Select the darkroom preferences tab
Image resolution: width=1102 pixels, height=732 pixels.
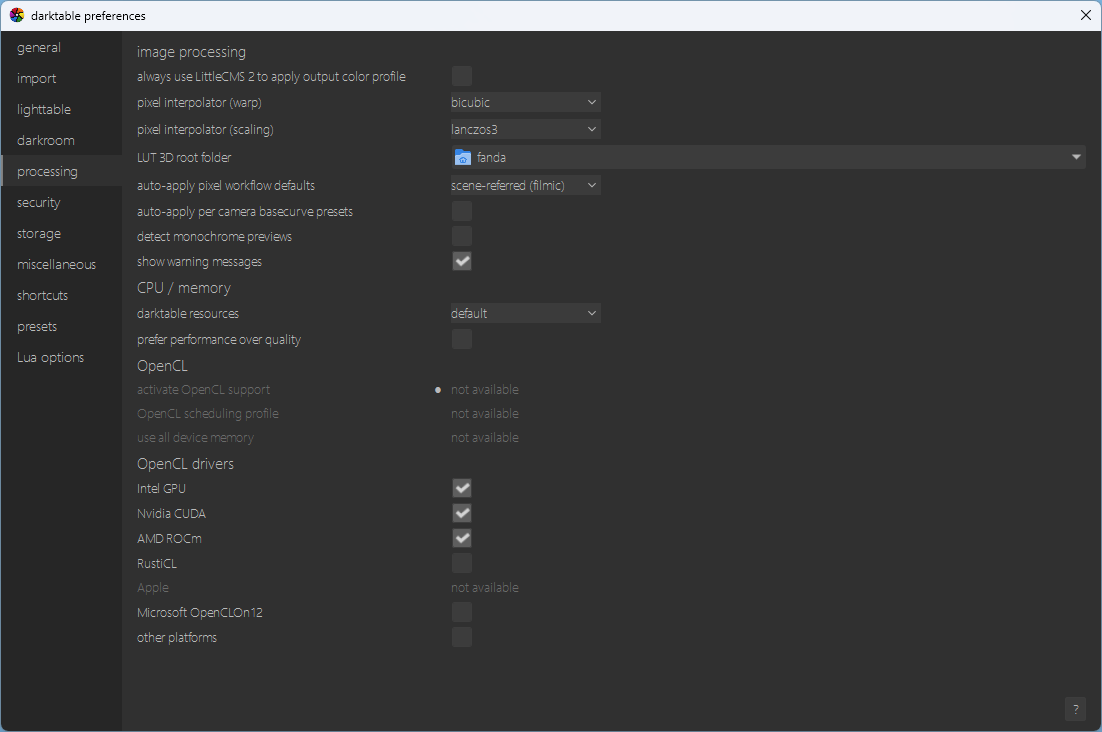46,140
